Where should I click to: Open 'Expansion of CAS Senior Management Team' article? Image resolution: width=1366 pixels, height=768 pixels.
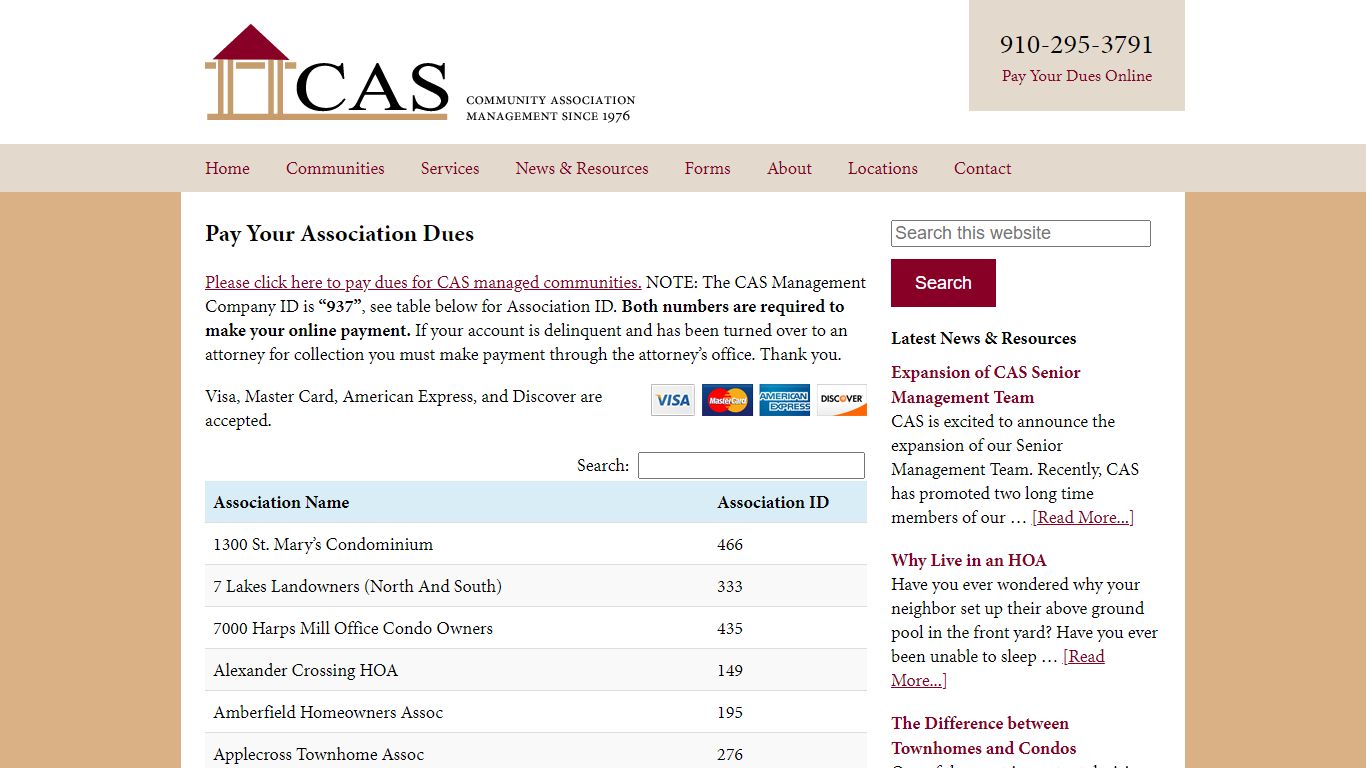pos(986,385)
